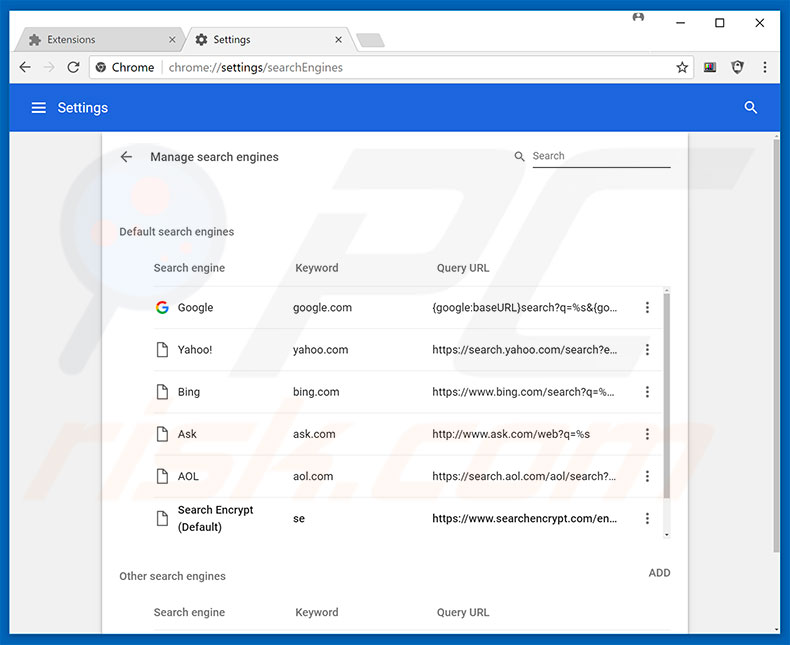Expand more actions menu for Bing
The width and height of the screenshot is (790, 645).
click(647, 392)
